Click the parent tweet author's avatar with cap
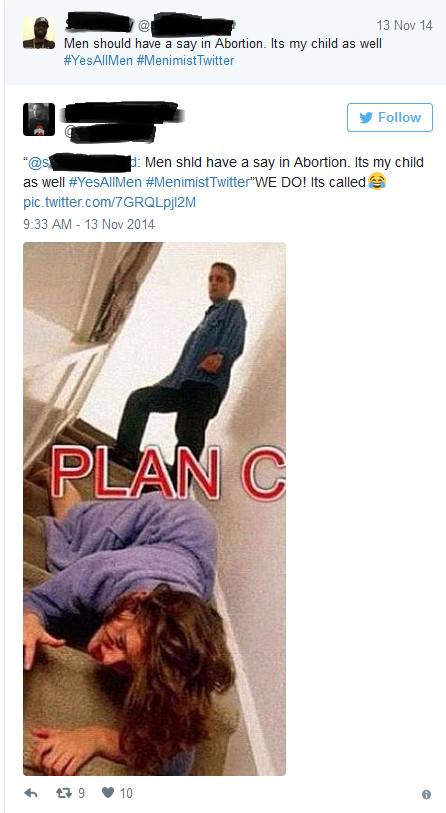446x813 pixels. pyautogui.click(x=39, y=33)
